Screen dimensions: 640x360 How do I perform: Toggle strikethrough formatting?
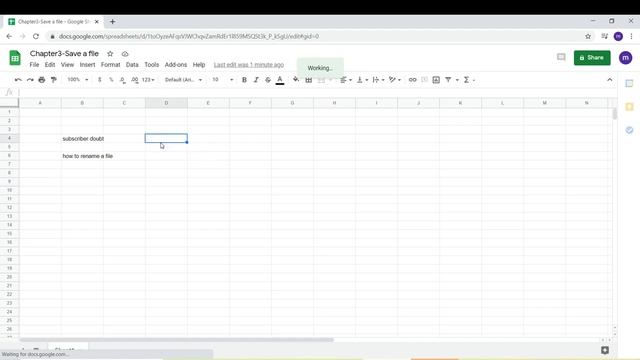(x=268, y=80)
